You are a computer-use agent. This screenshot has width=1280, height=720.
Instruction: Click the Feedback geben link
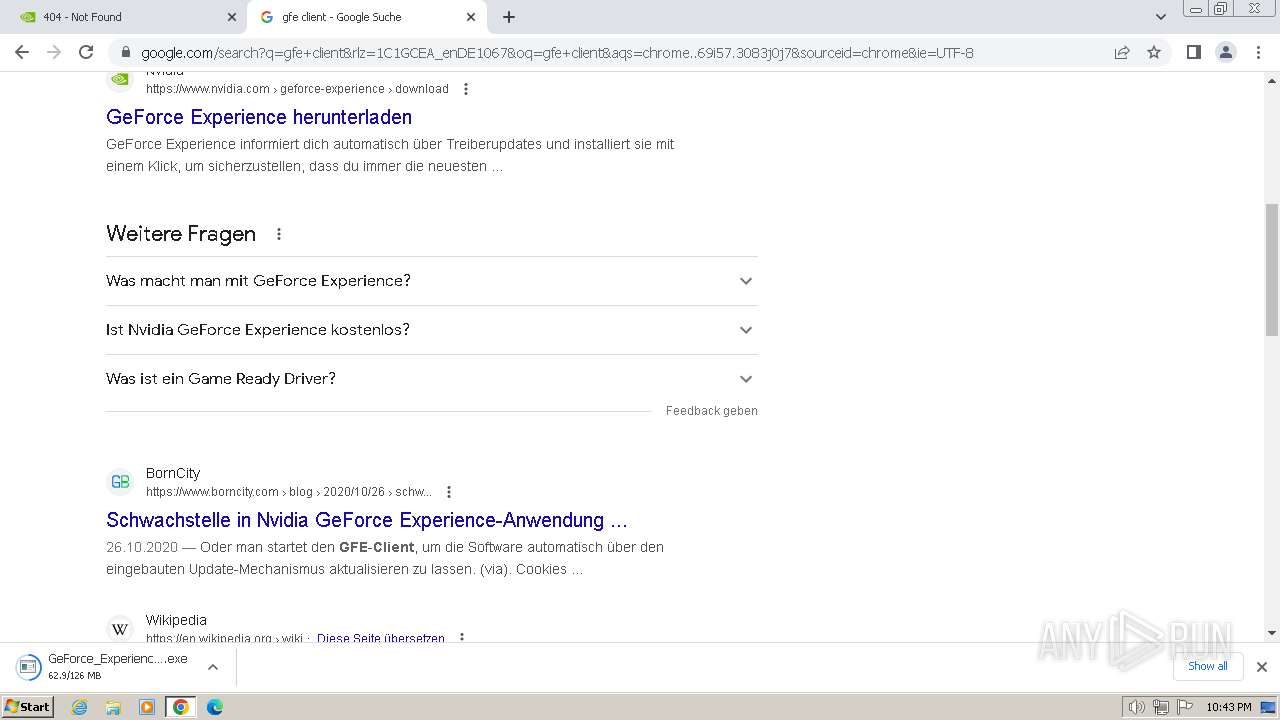pos(712,411)
